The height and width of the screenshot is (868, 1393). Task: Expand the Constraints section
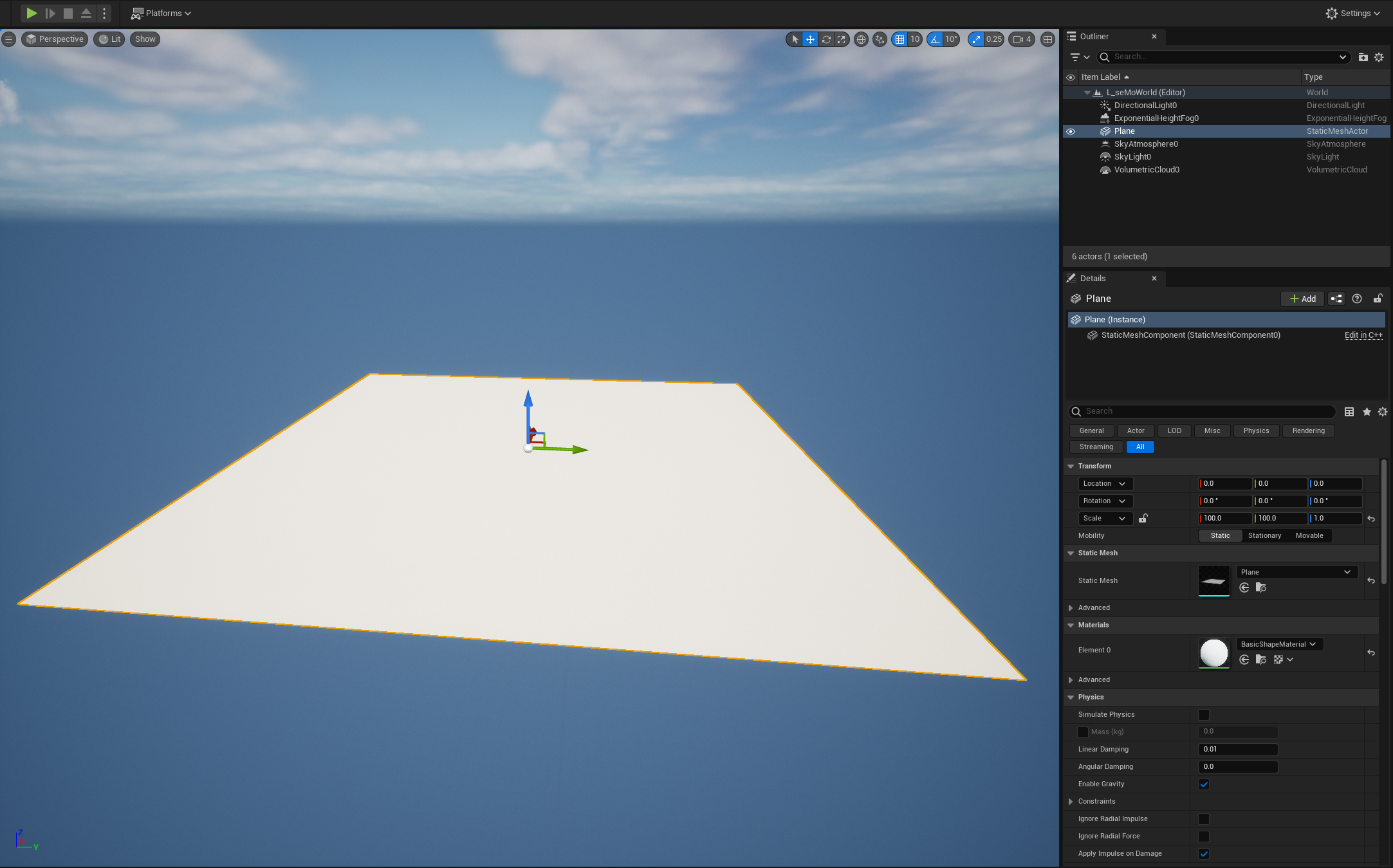click(1071, 802)
